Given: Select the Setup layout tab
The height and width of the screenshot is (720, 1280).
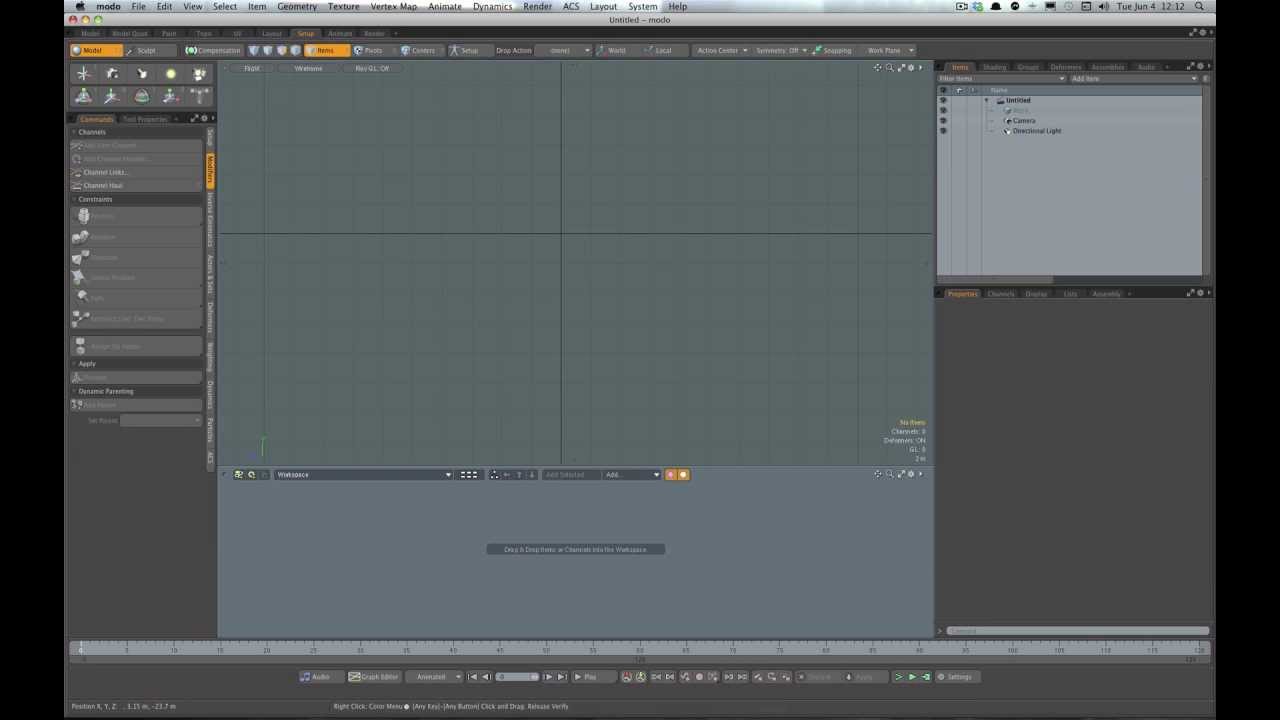Looking at the screenshot, I should pos(305,33).
